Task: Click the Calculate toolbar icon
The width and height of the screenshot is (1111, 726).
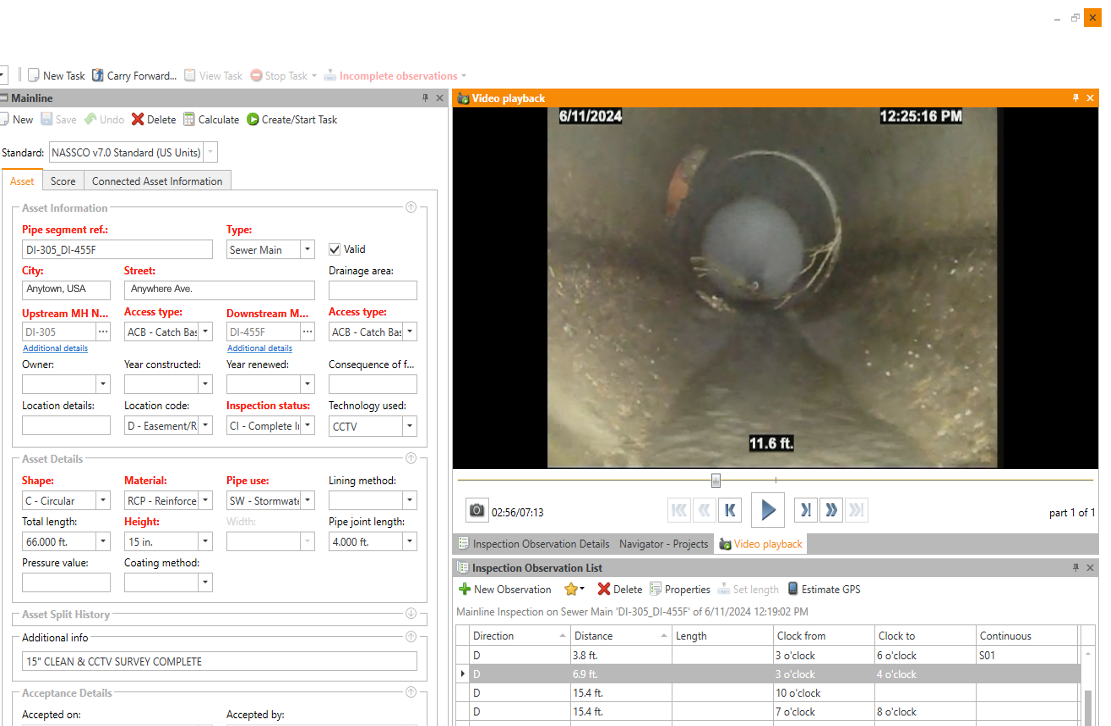Action: click(189, 120)
